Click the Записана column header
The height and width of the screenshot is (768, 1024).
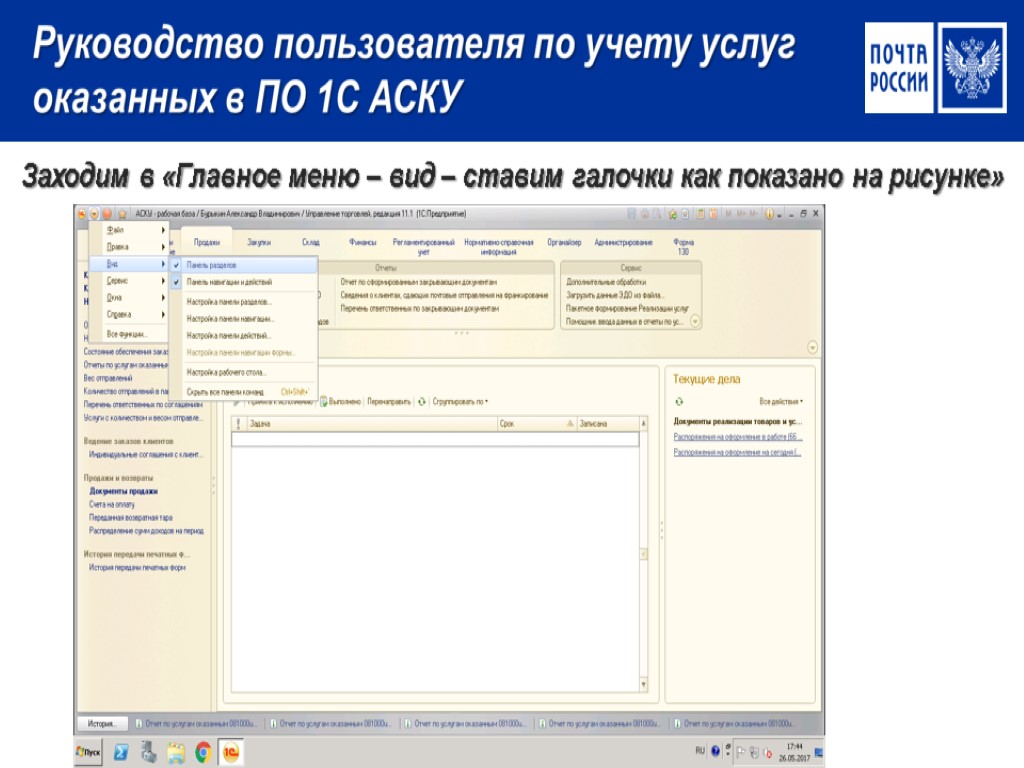point(607,424)
